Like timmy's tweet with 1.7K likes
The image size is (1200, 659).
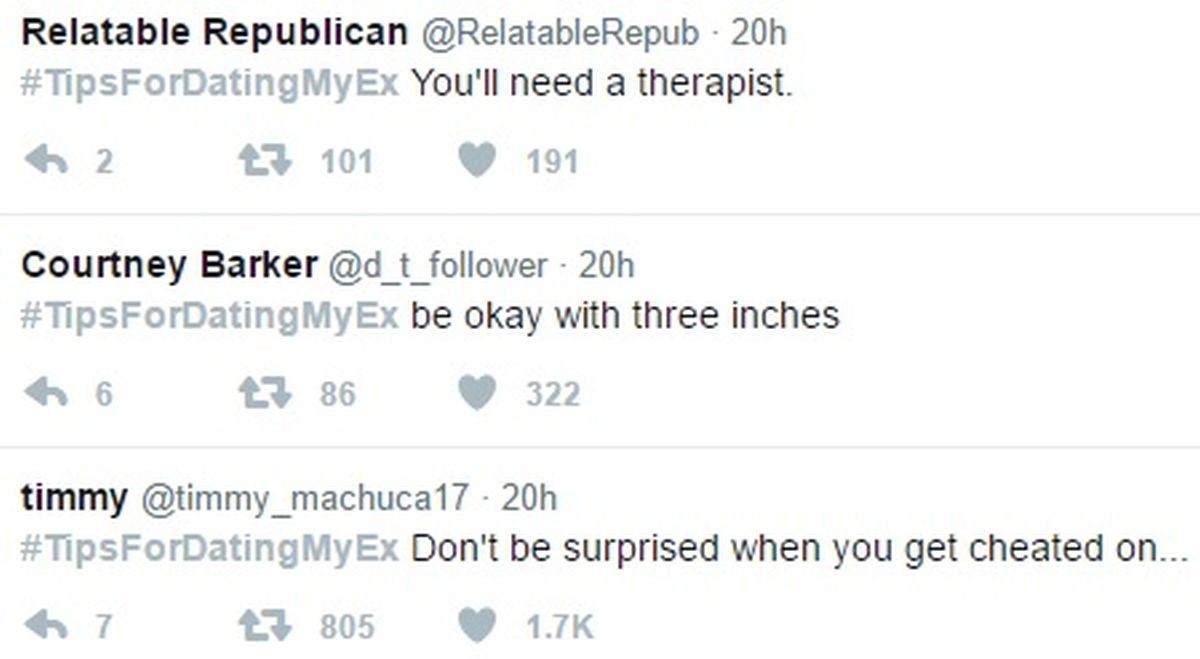[477, 626]
